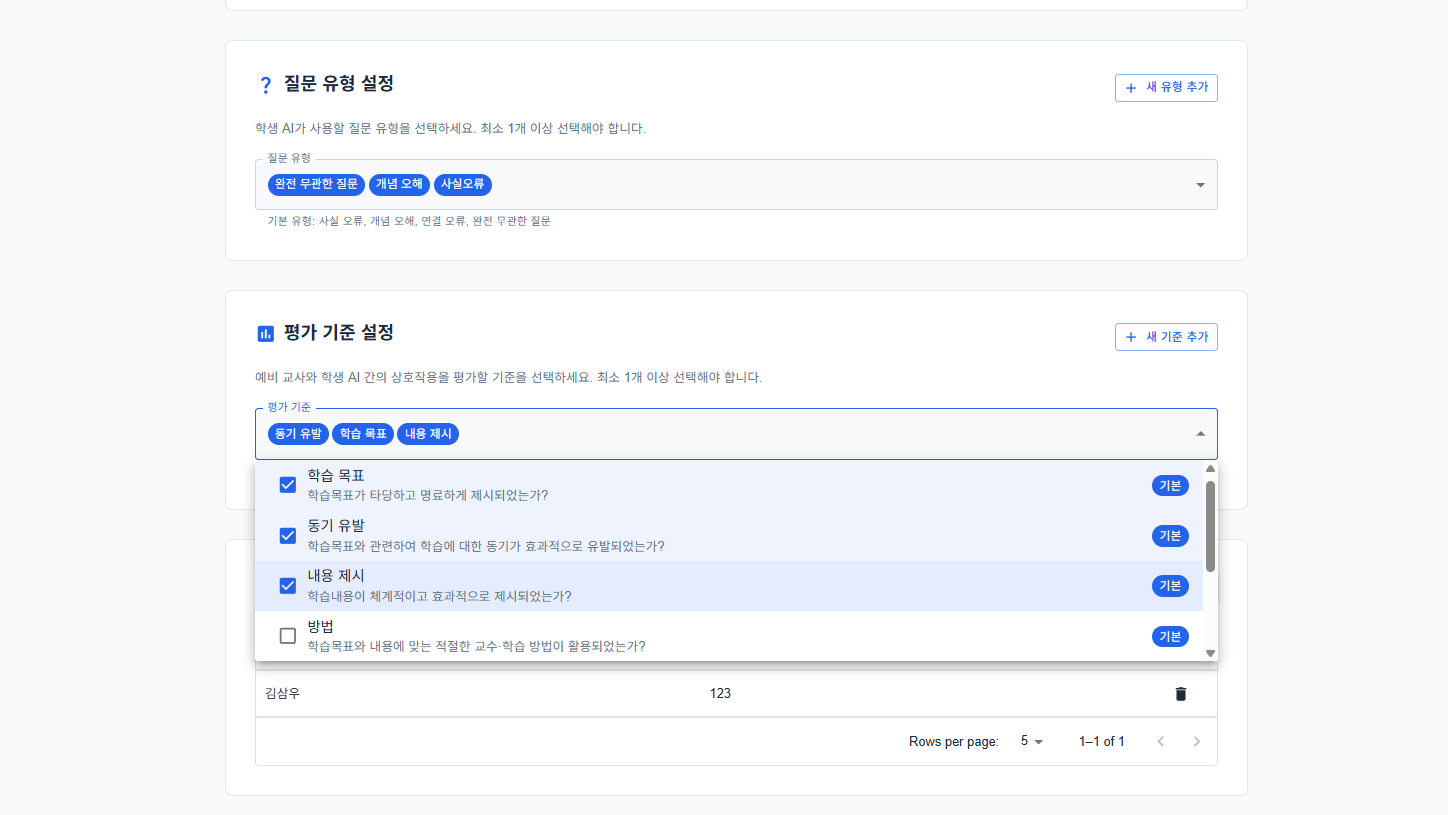Click the question mark icon beside 질문 유형 설정
The height and width of the screenshot is (815, 1448).
pos(265,85)
